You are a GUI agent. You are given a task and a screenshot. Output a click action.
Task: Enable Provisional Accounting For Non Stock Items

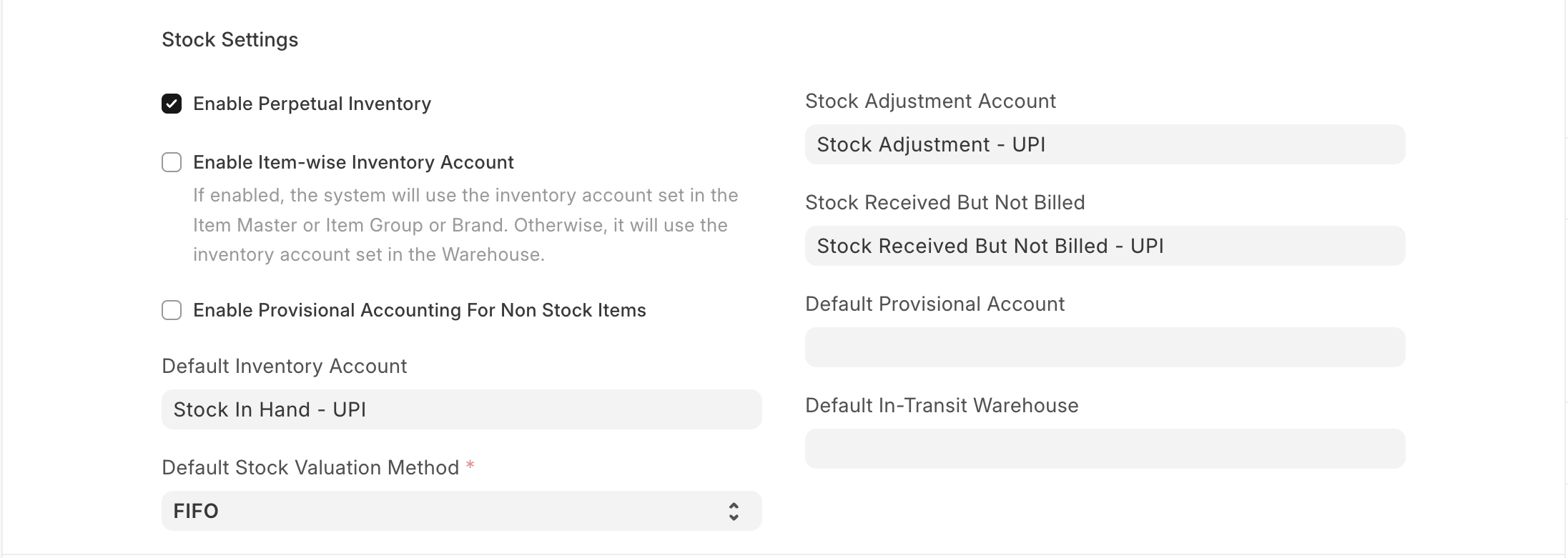pos(171,310)
